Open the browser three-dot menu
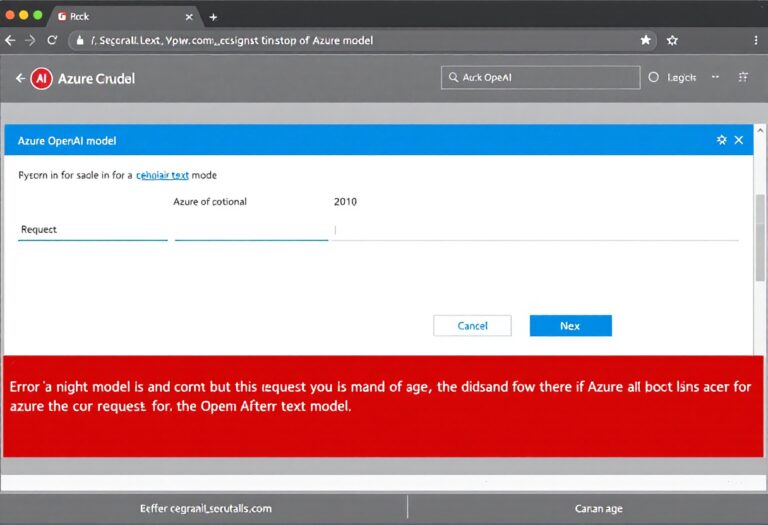 (756, 40)
